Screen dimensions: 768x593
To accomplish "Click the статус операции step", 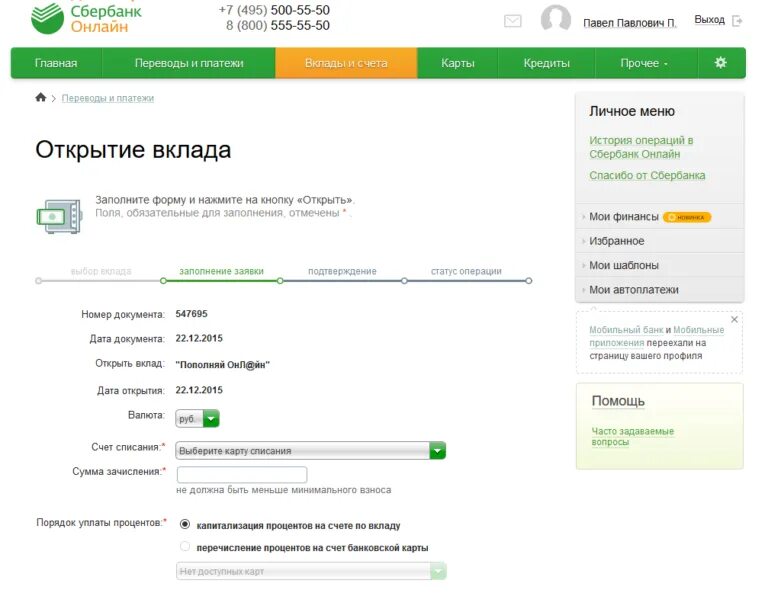I will (x=466, y=271).
